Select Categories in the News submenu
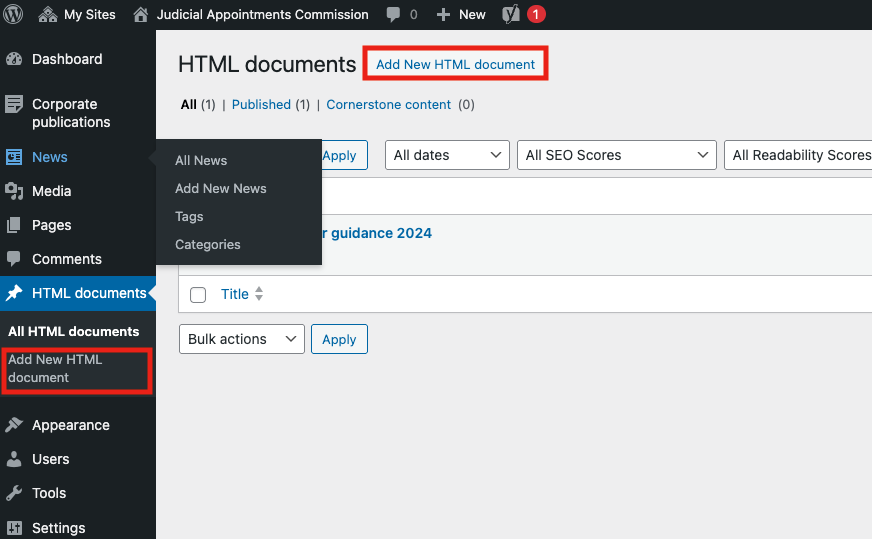The height and width of the screenshot is (539, 872). point(207,244)
